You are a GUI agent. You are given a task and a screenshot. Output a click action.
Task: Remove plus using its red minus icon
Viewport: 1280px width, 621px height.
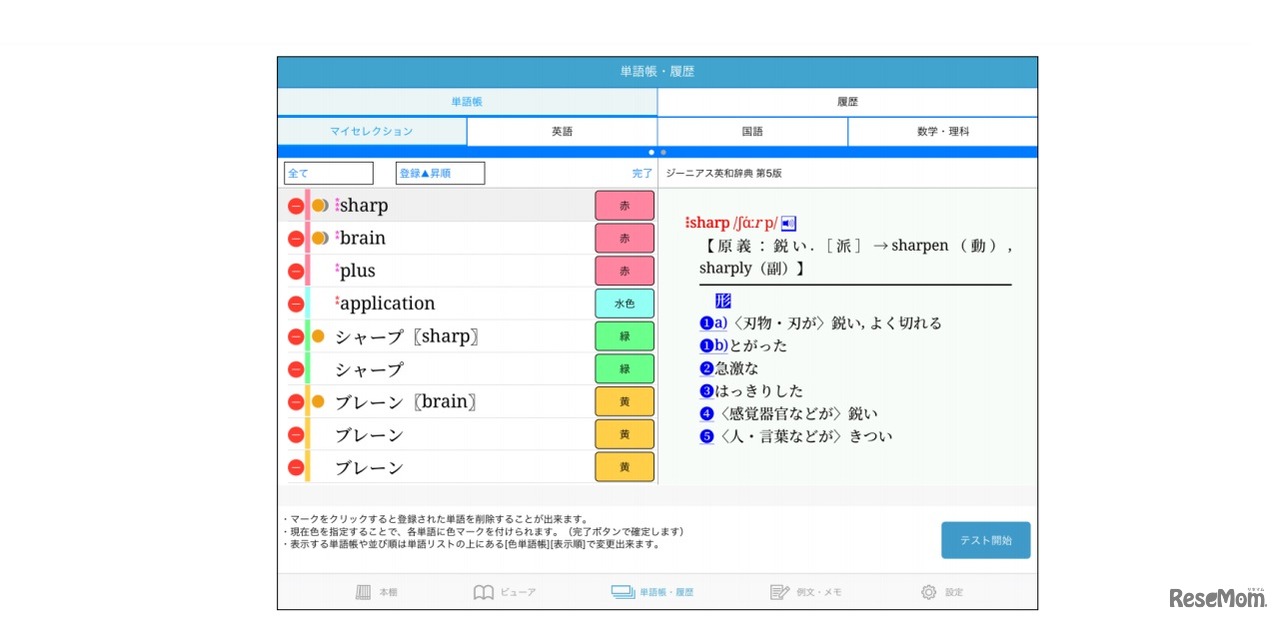pyautogui.click(x=296, y=271)
